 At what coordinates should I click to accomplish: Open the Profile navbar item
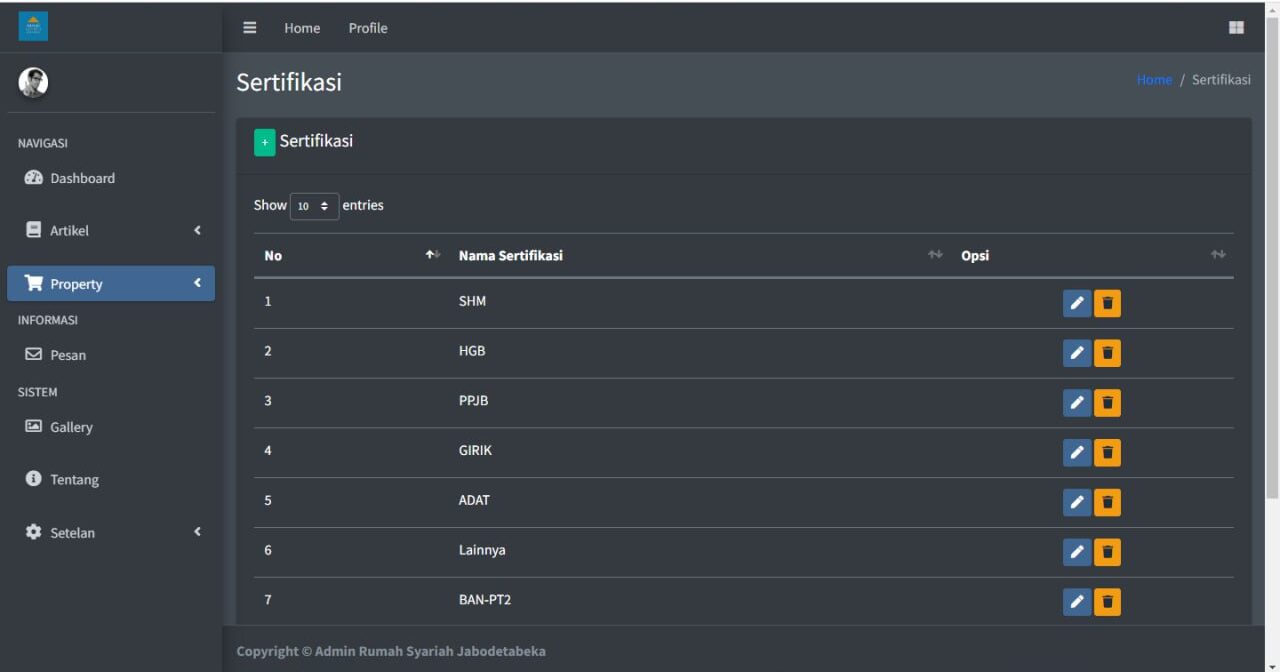(x=367, y=28)
